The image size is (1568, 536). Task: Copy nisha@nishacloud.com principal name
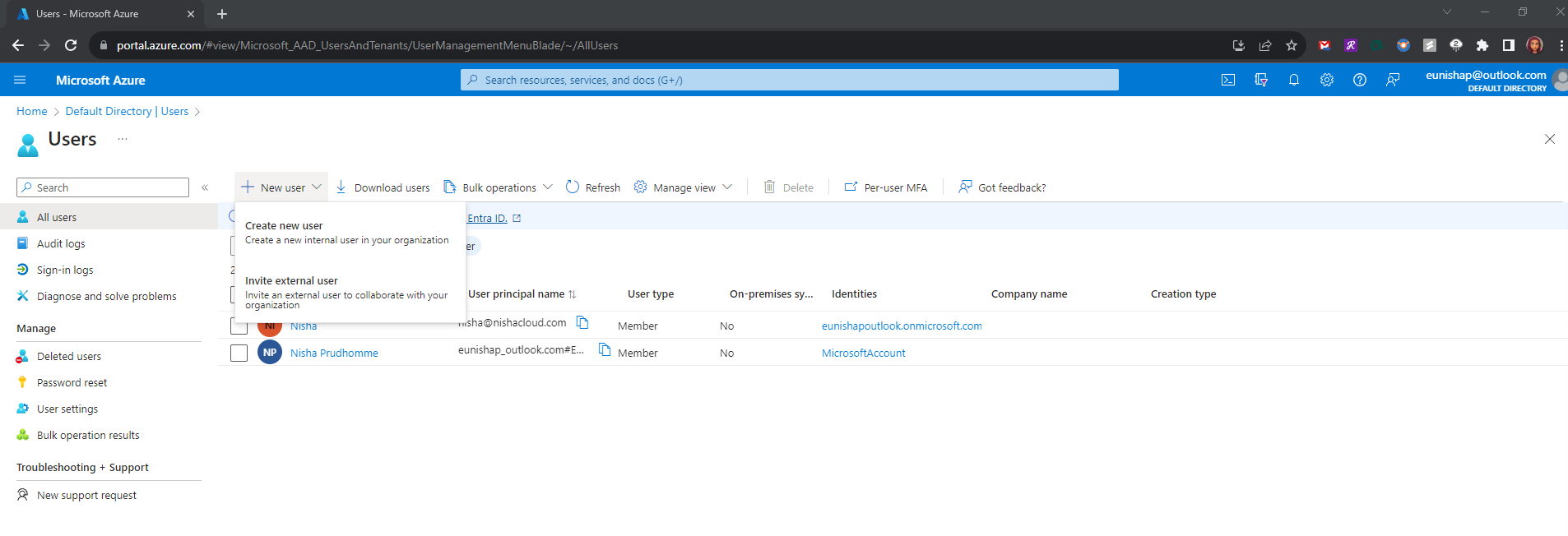point(582,322)
